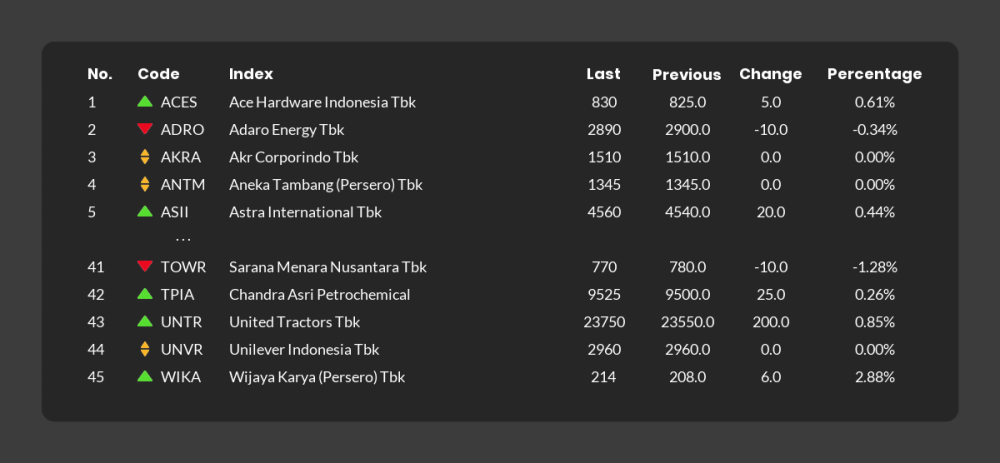Click the orange unchanged icon beside UNVR

tap(145, 349)
